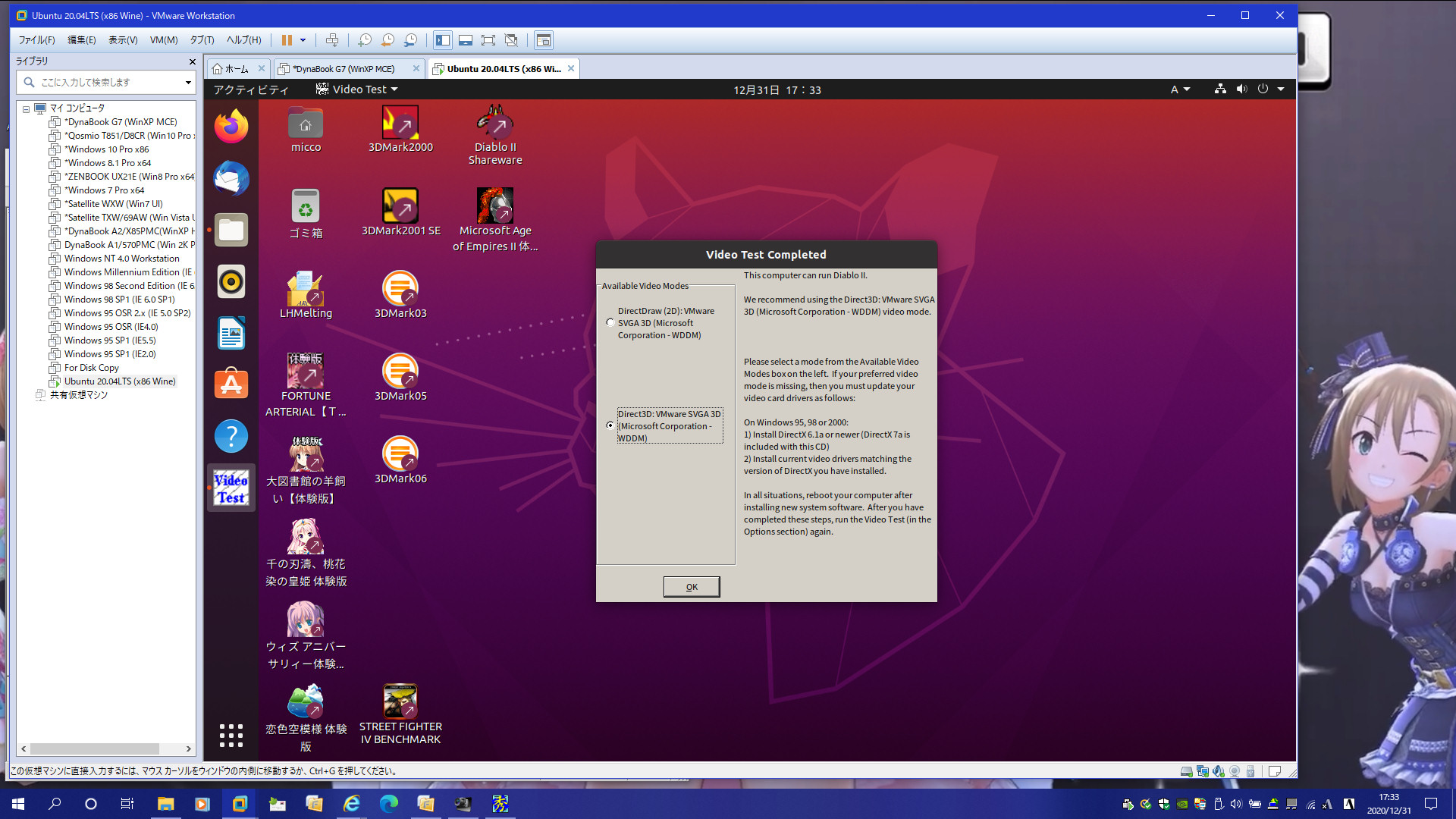Open the power options dropdown beside pause

(303, 40)
